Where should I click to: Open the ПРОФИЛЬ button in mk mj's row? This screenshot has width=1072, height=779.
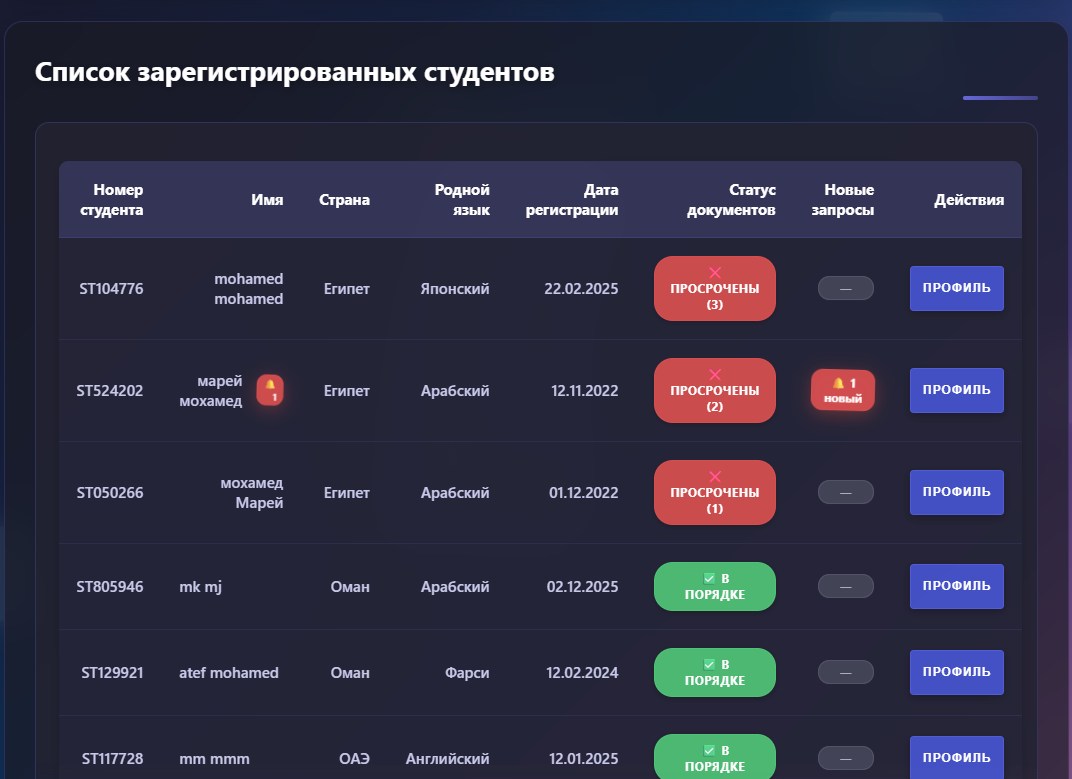[x=956, y=586]
